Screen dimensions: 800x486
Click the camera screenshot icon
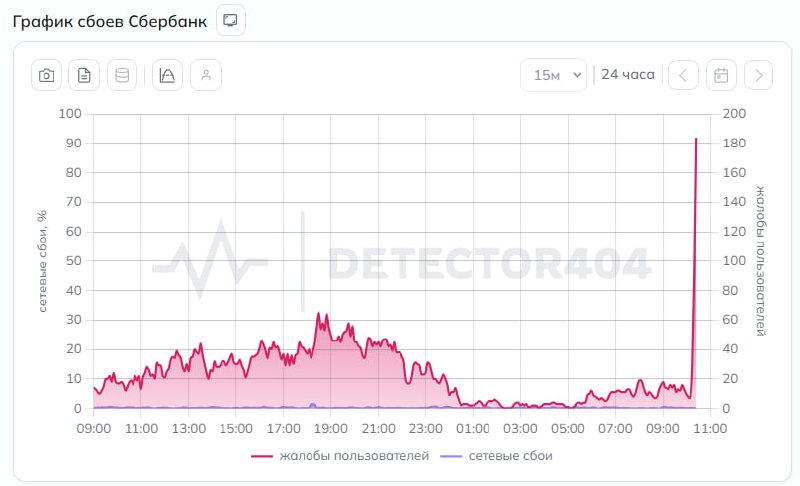coord(46,75)
